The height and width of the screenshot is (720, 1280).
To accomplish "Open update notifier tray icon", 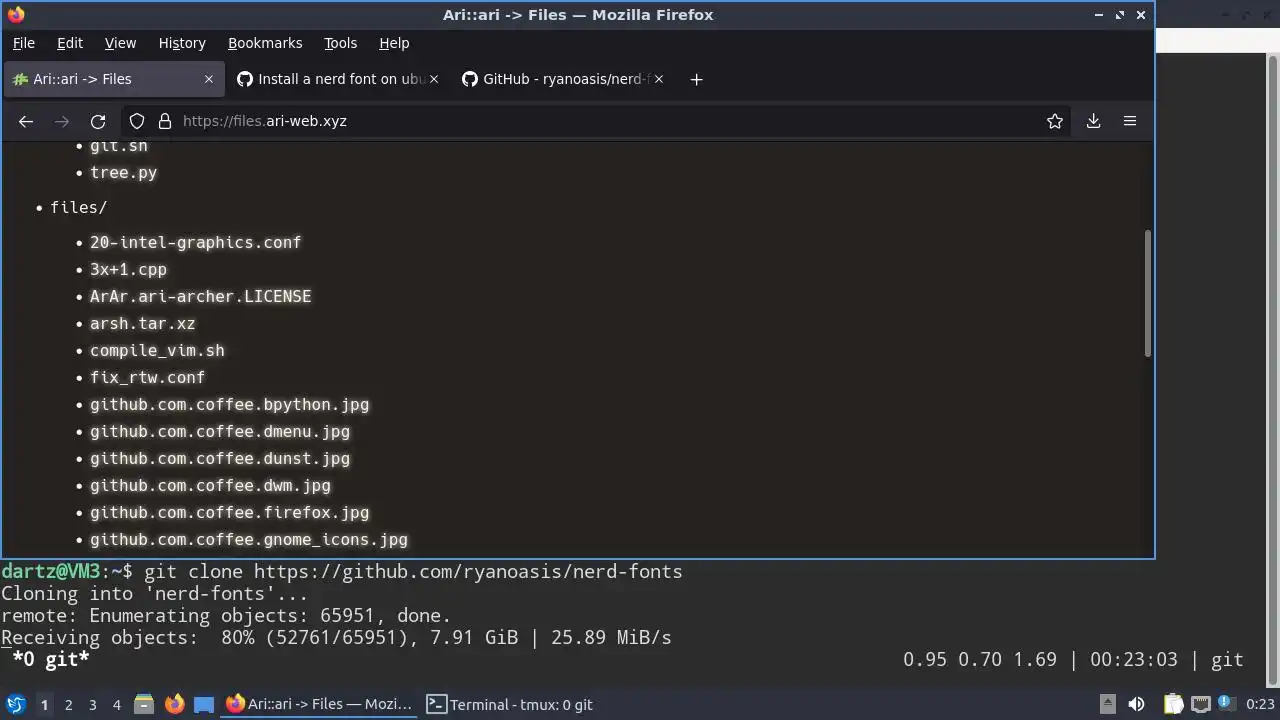I will point(1225,704).
